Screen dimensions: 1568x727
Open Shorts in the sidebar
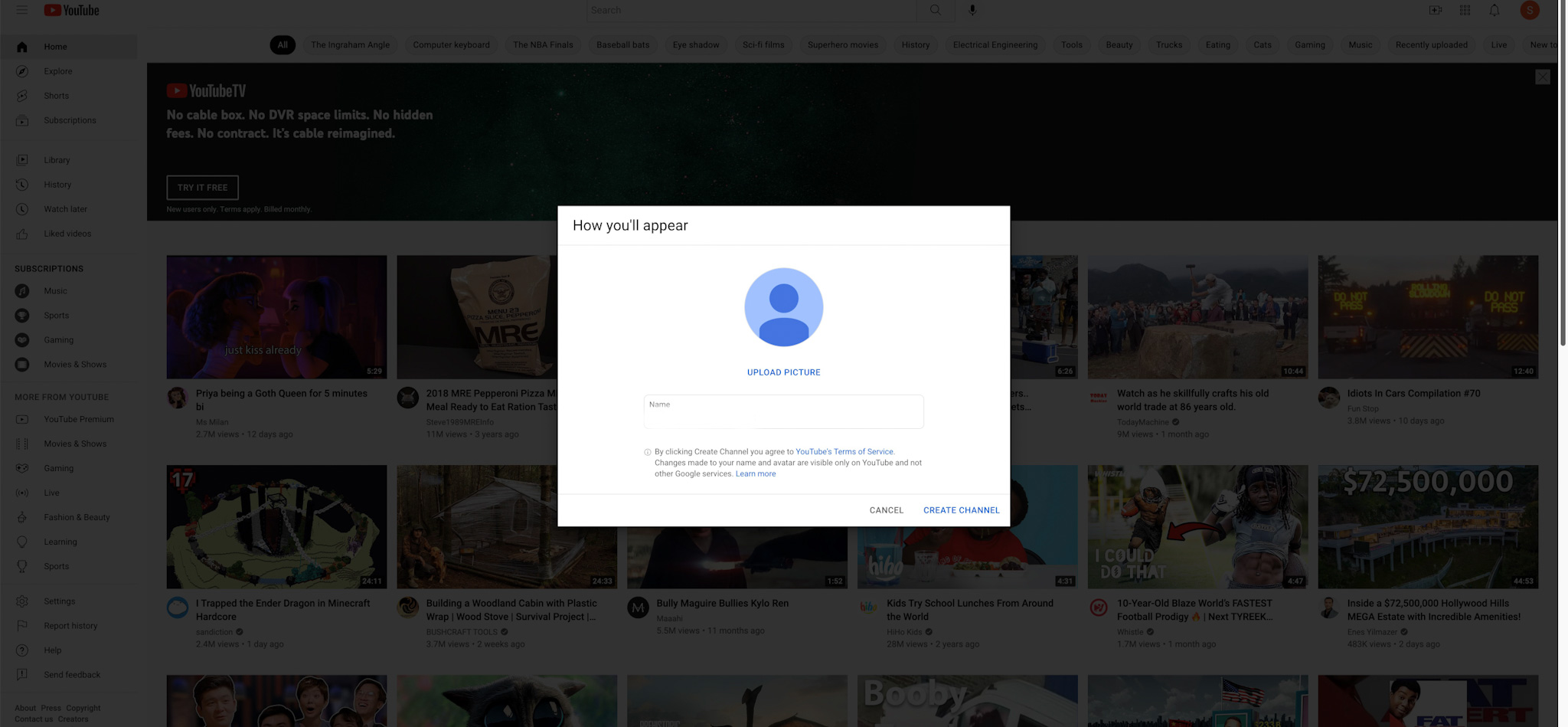pos(69,96)
